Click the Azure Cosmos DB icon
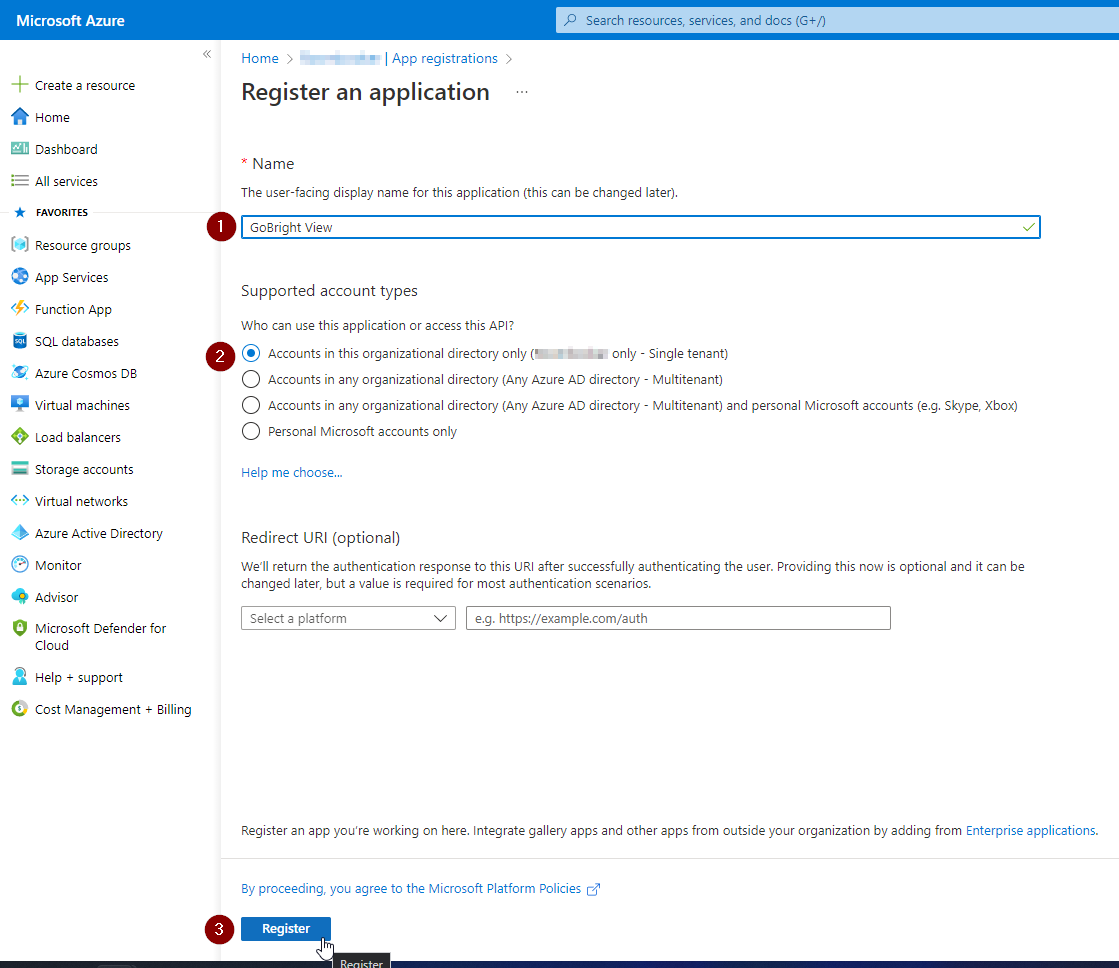The image size is (1119, 968). point(20,373)
